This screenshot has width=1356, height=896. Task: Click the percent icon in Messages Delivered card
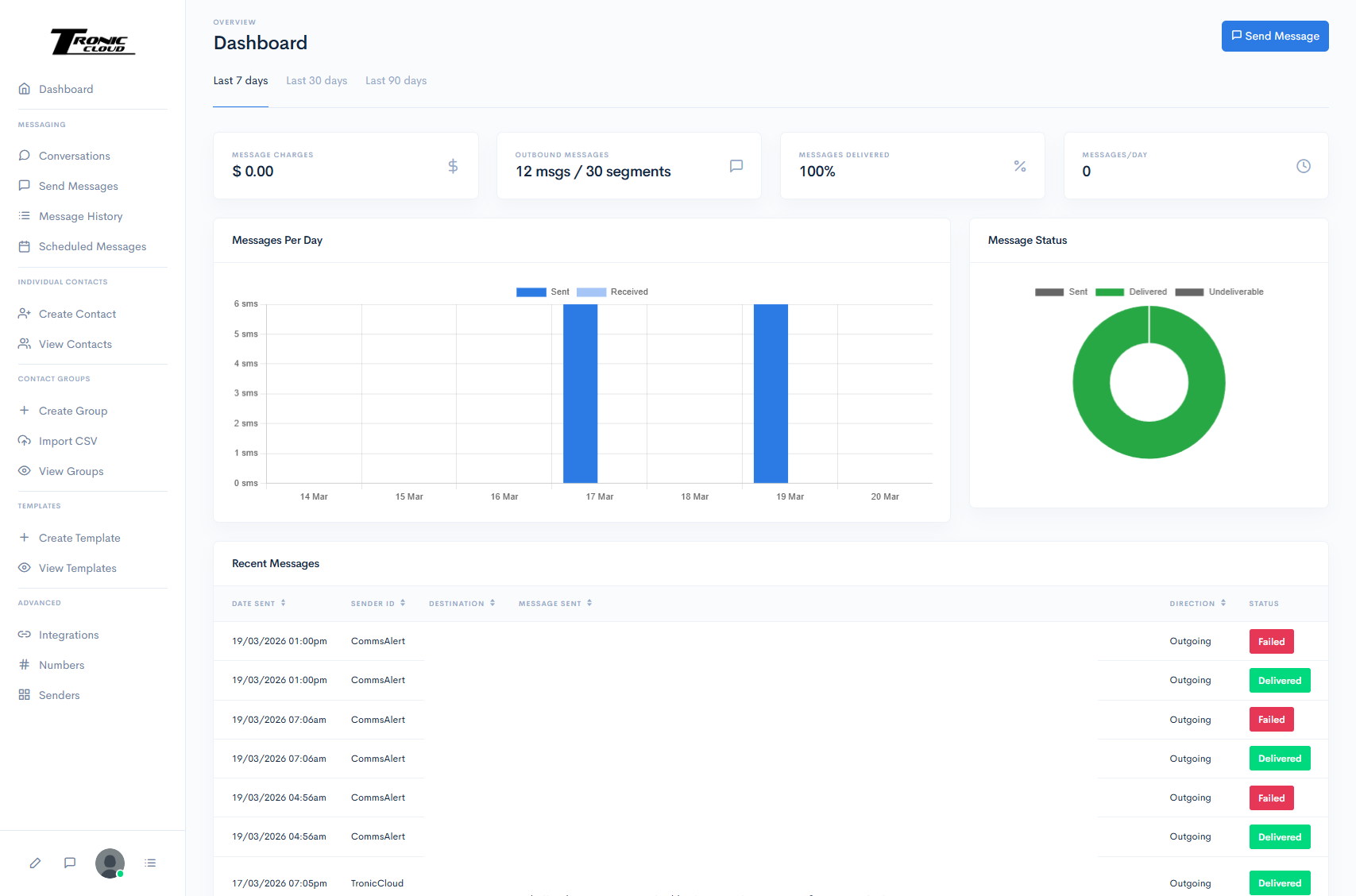pyautogui.click(x=1020, y=166)
